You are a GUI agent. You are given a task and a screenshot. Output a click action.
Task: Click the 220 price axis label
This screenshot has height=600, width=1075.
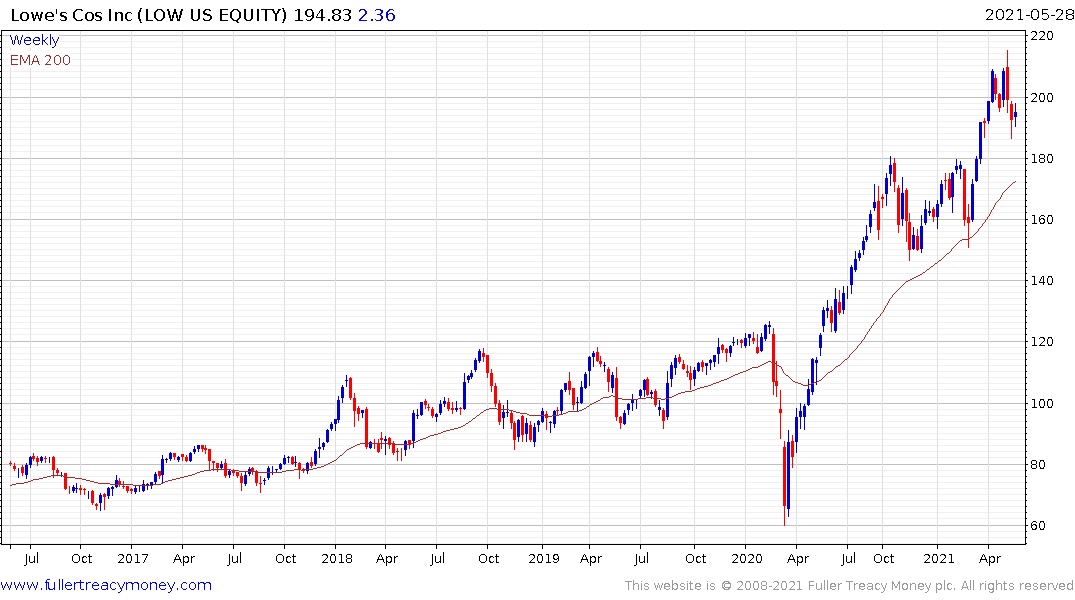[x=1042, y=36]
